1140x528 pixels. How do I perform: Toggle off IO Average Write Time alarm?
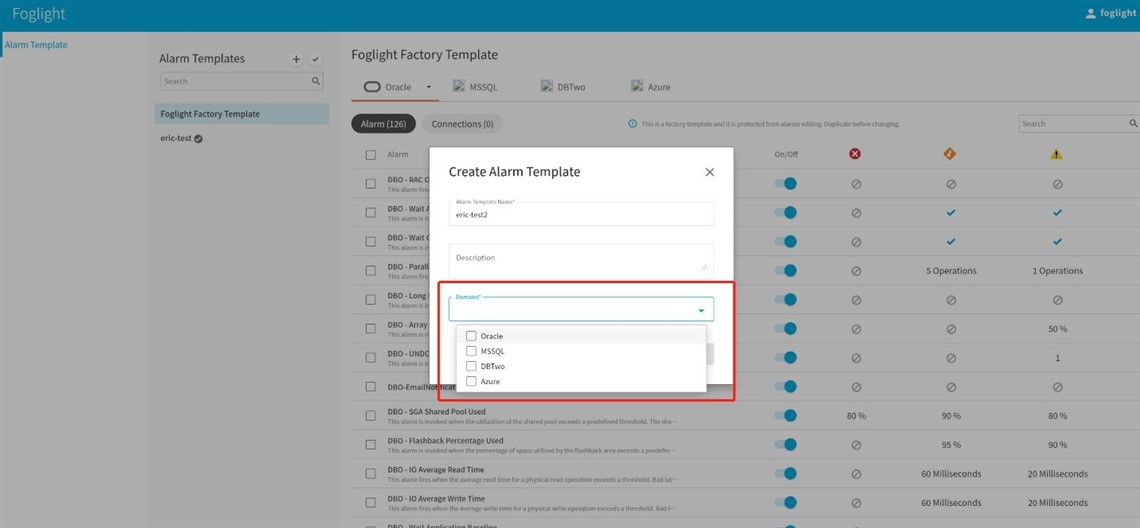(x=786, y=503)
